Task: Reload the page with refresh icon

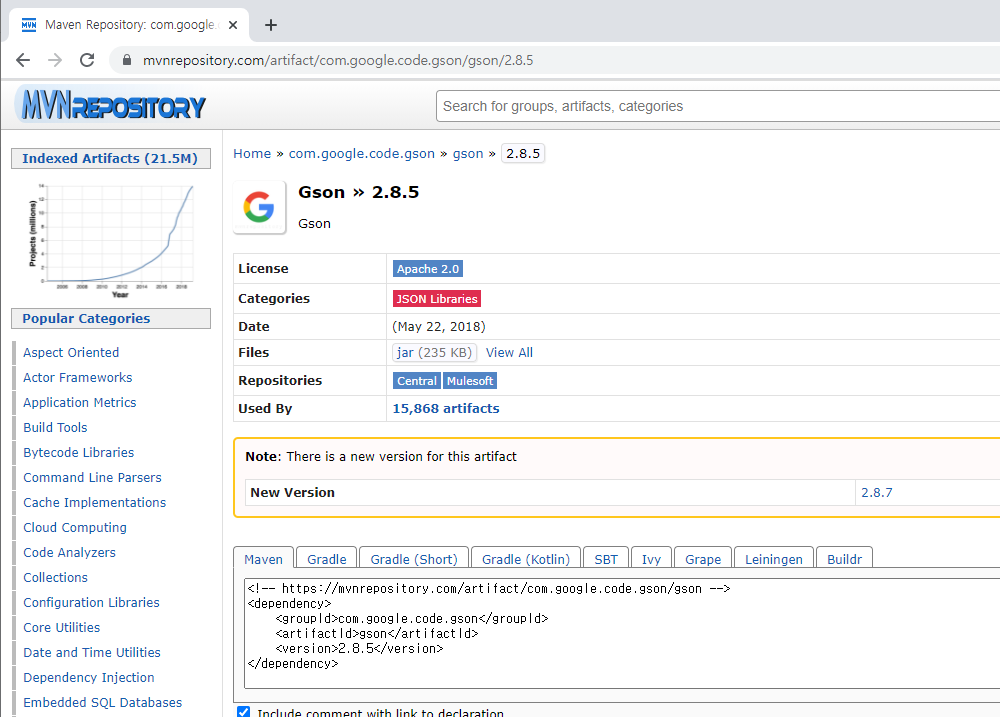Action: tap(87, 60)
